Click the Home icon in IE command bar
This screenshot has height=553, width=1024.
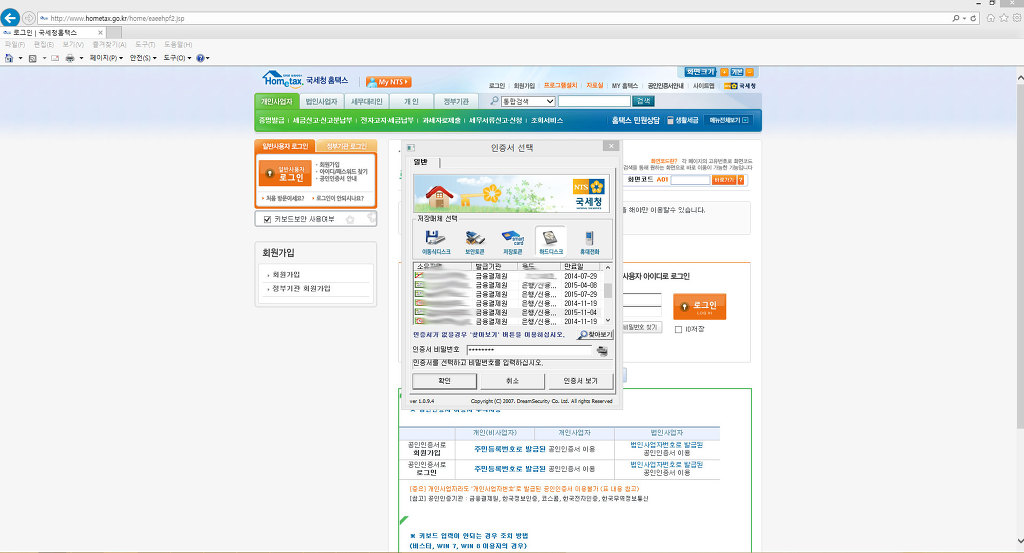[9, 58]
